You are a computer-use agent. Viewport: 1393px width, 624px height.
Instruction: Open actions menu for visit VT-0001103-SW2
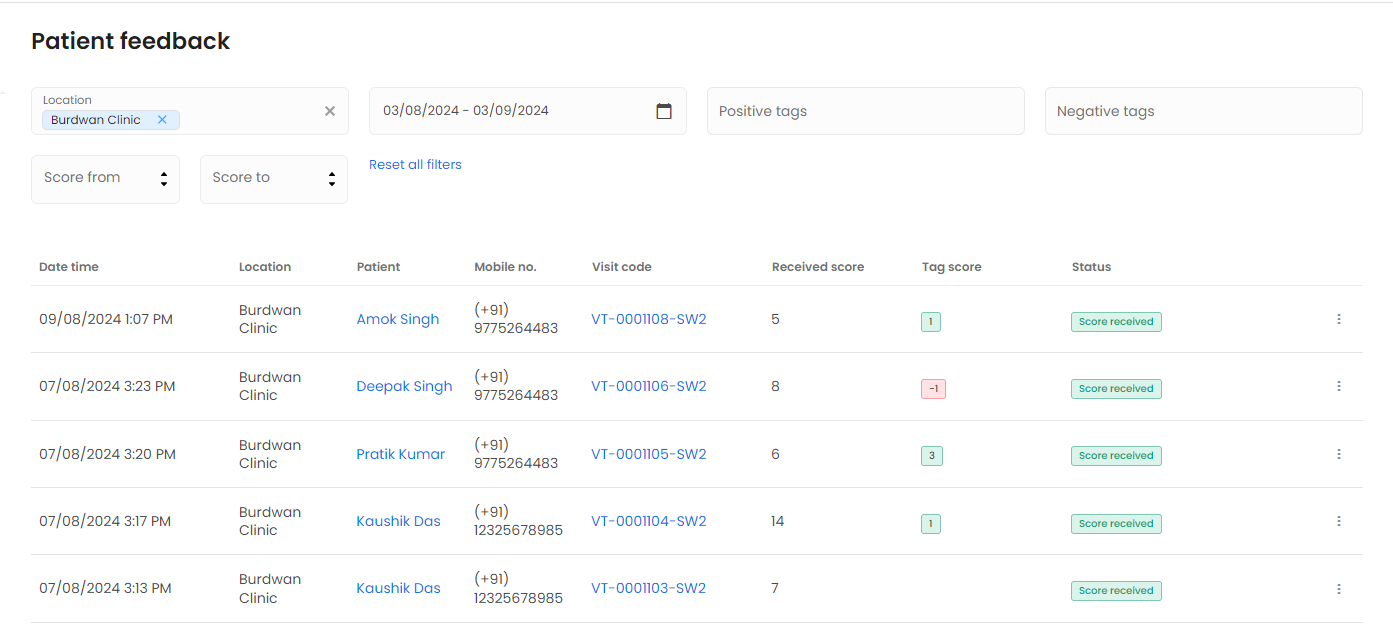coord(1338,589)
